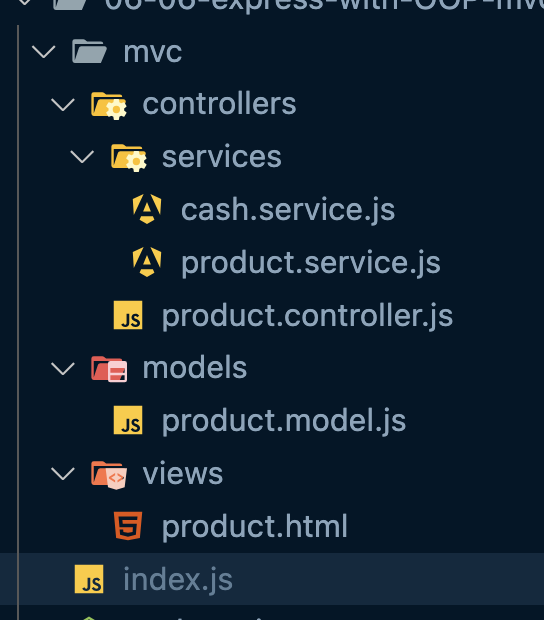Collapse the mvc folder chevron
The image size is (544, 620).
pyautogui.click(x=43, y=52)
